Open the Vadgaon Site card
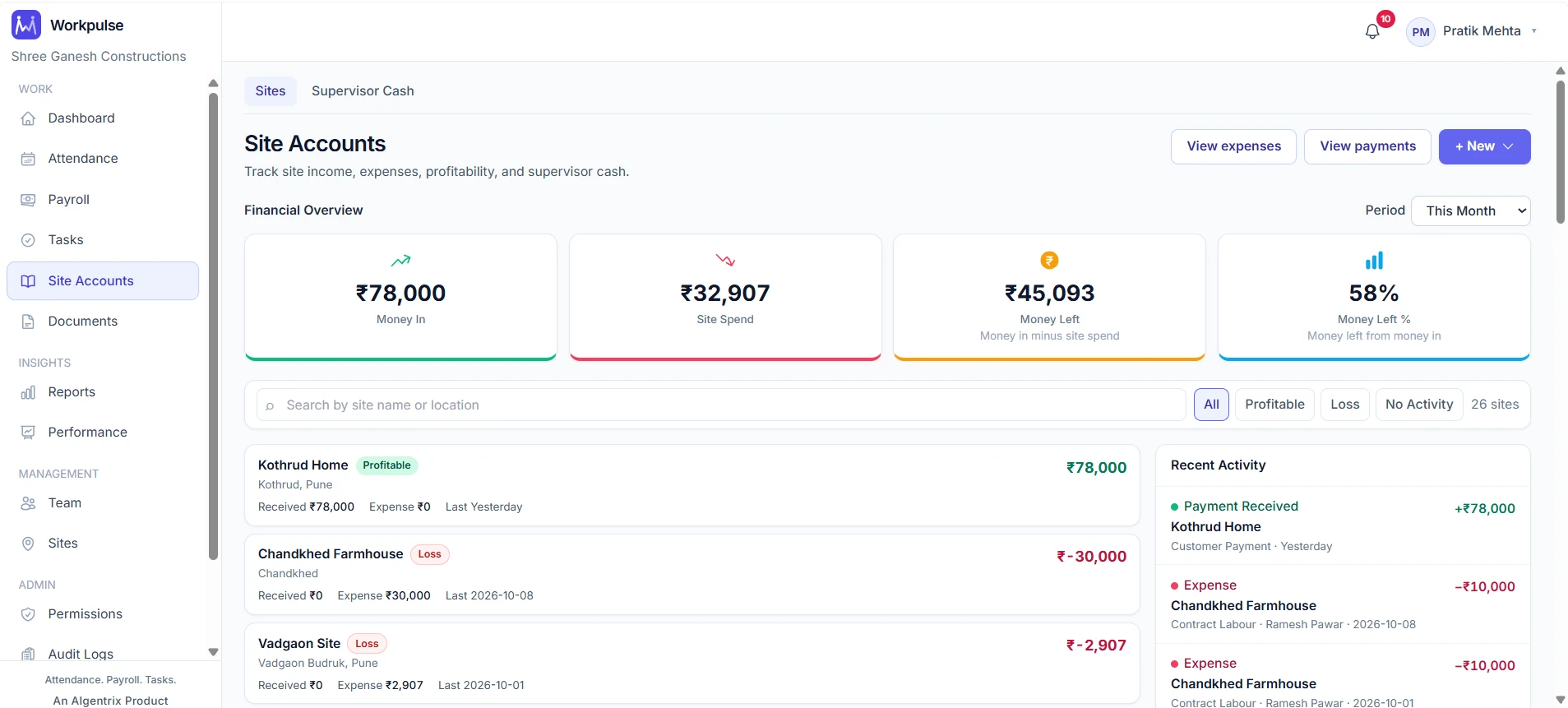The image size is (1568, 708). point(691,663)
